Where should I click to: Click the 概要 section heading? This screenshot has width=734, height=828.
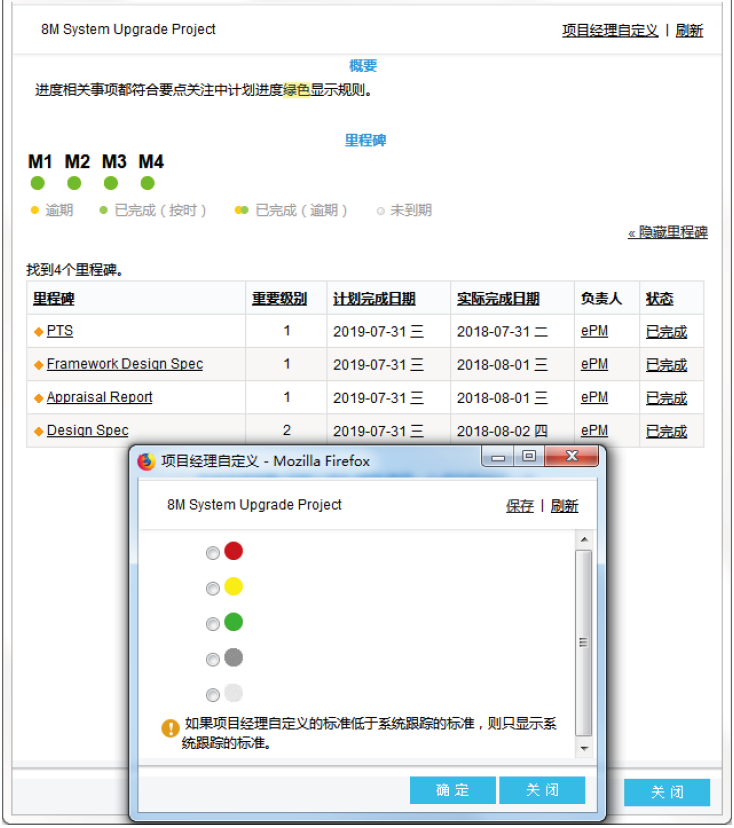(x=363, y=66)
